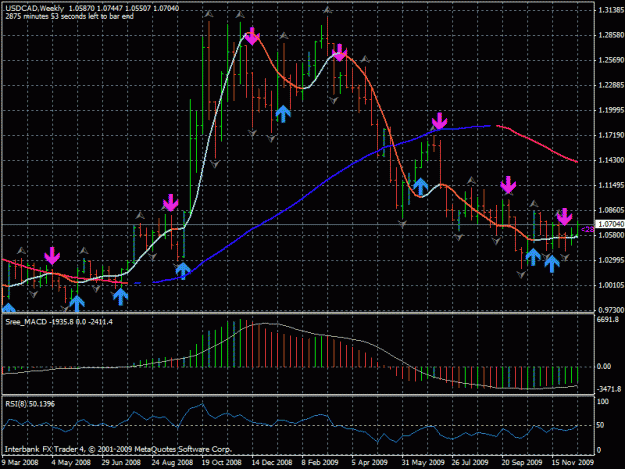Click the USDCAD,Weekly chart title text

click(35, 8)
